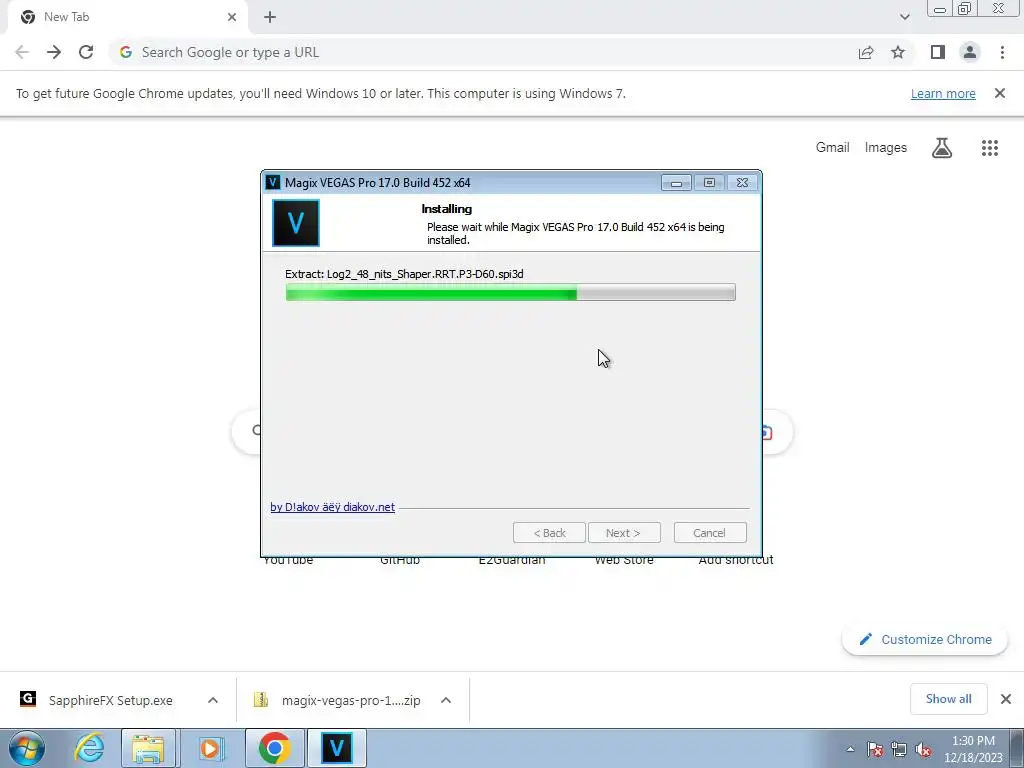Open Search Labs flask icon
This screenshot has height=768, width=1024.
942,148
